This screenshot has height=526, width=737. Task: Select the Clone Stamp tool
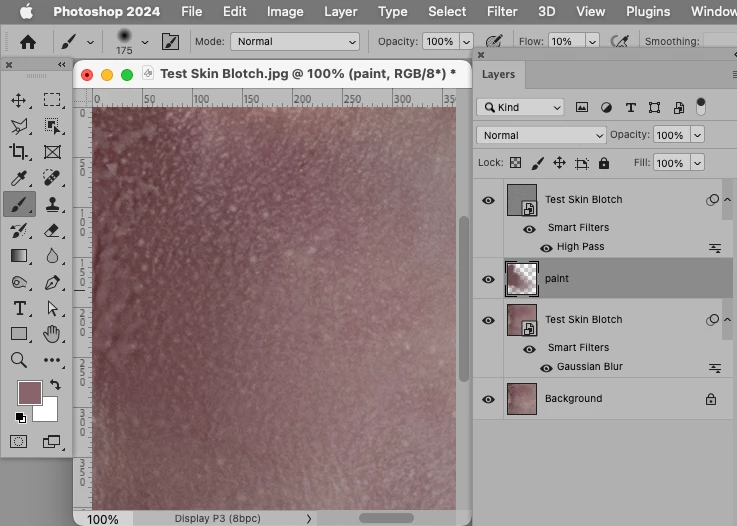(x=52, y=204)
